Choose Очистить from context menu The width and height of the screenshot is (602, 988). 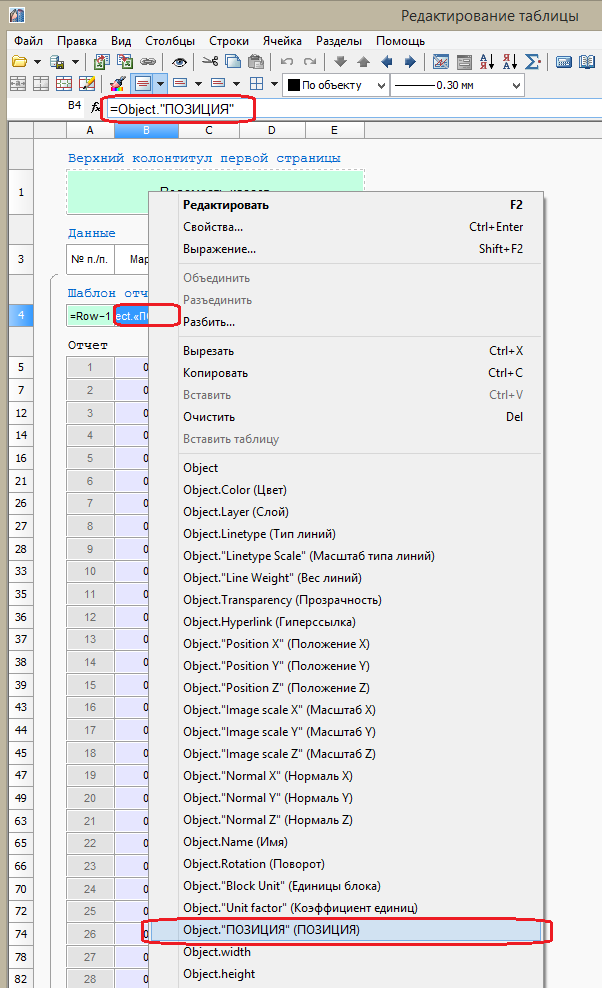pos(346,417)
